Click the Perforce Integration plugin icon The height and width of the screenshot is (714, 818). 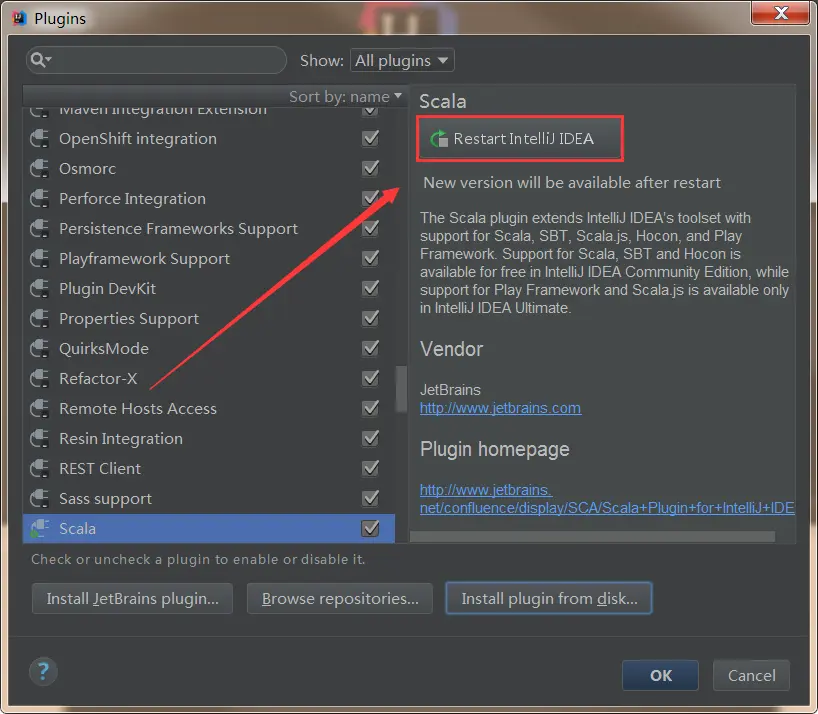(40, 199)
